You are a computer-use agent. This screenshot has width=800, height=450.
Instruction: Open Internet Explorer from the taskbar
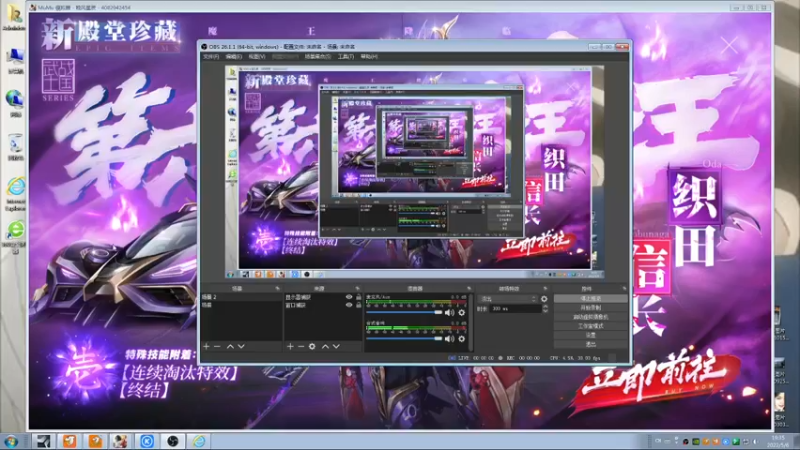tap(198, 441)
